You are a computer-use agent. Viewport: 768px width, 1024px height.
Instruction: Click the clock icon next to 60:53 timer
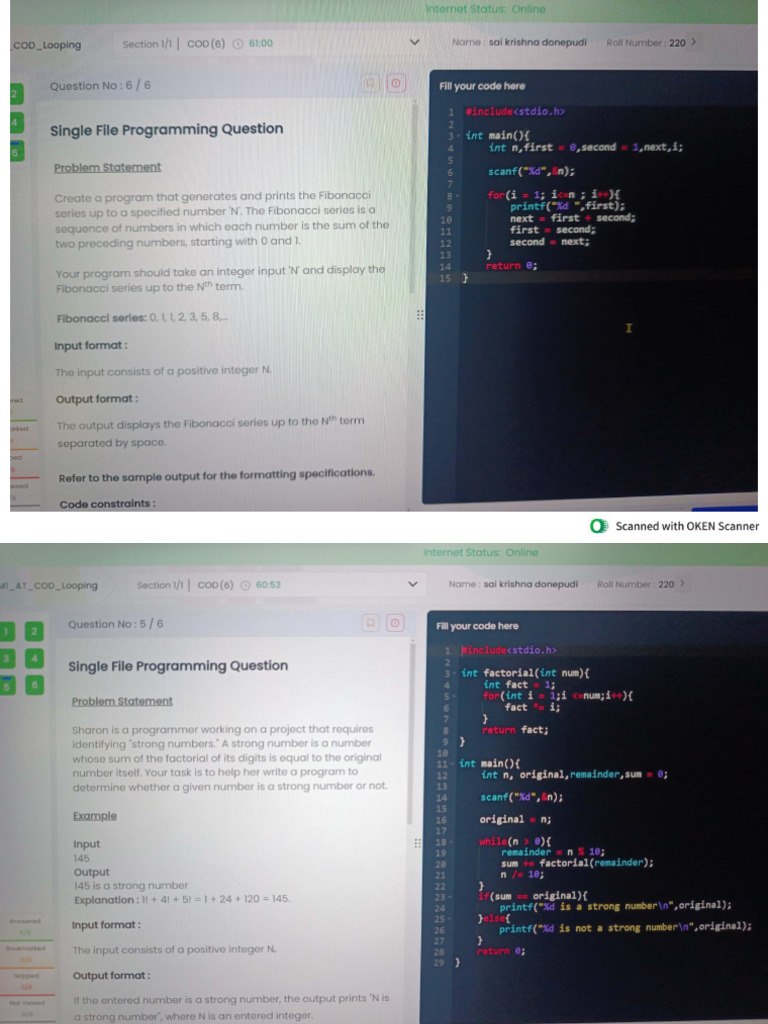pyautogui.click(x=246, y=585)
